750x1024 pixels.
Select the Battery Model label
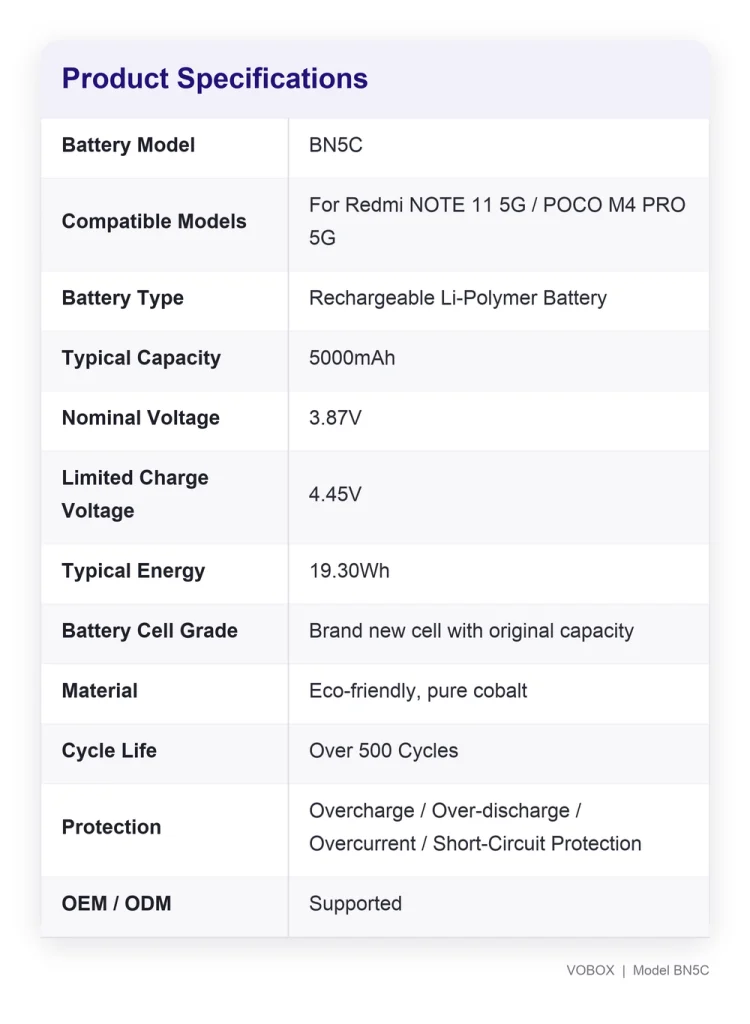click(128, 145)
